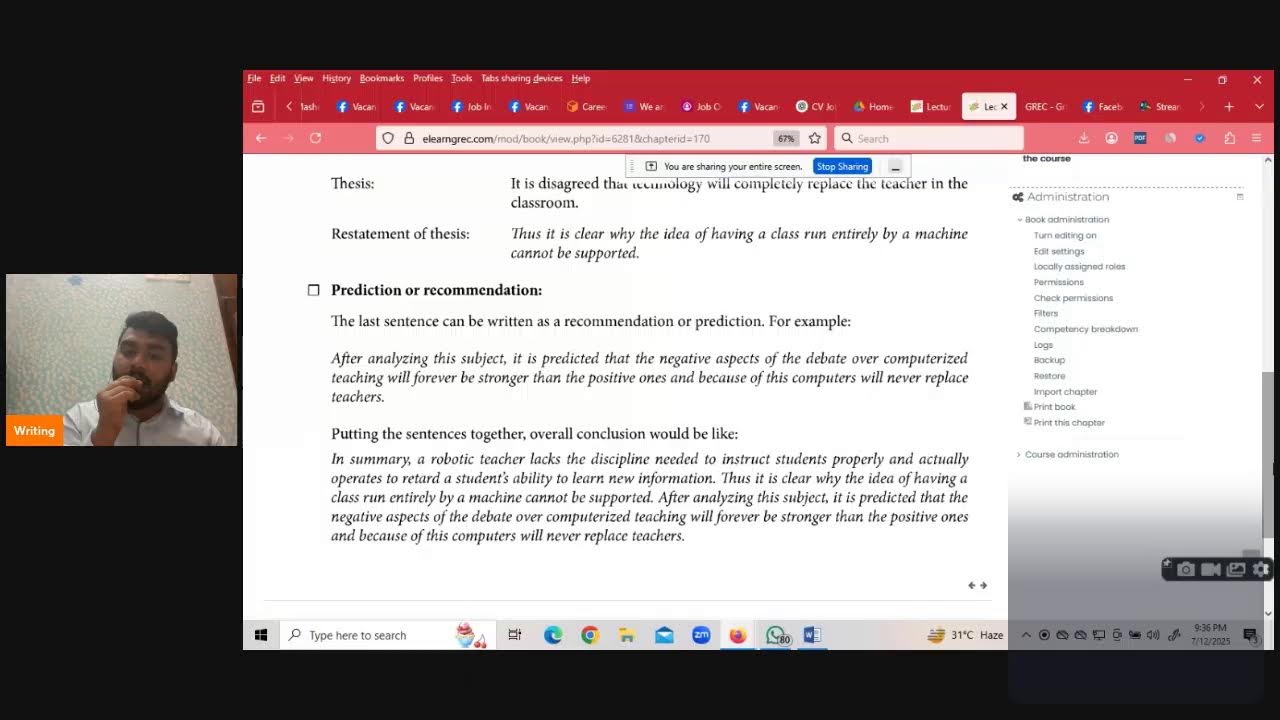Screen dimensions: 1280x720
Task: Open the Firefox account icon
Action: tap(1111, 138)
